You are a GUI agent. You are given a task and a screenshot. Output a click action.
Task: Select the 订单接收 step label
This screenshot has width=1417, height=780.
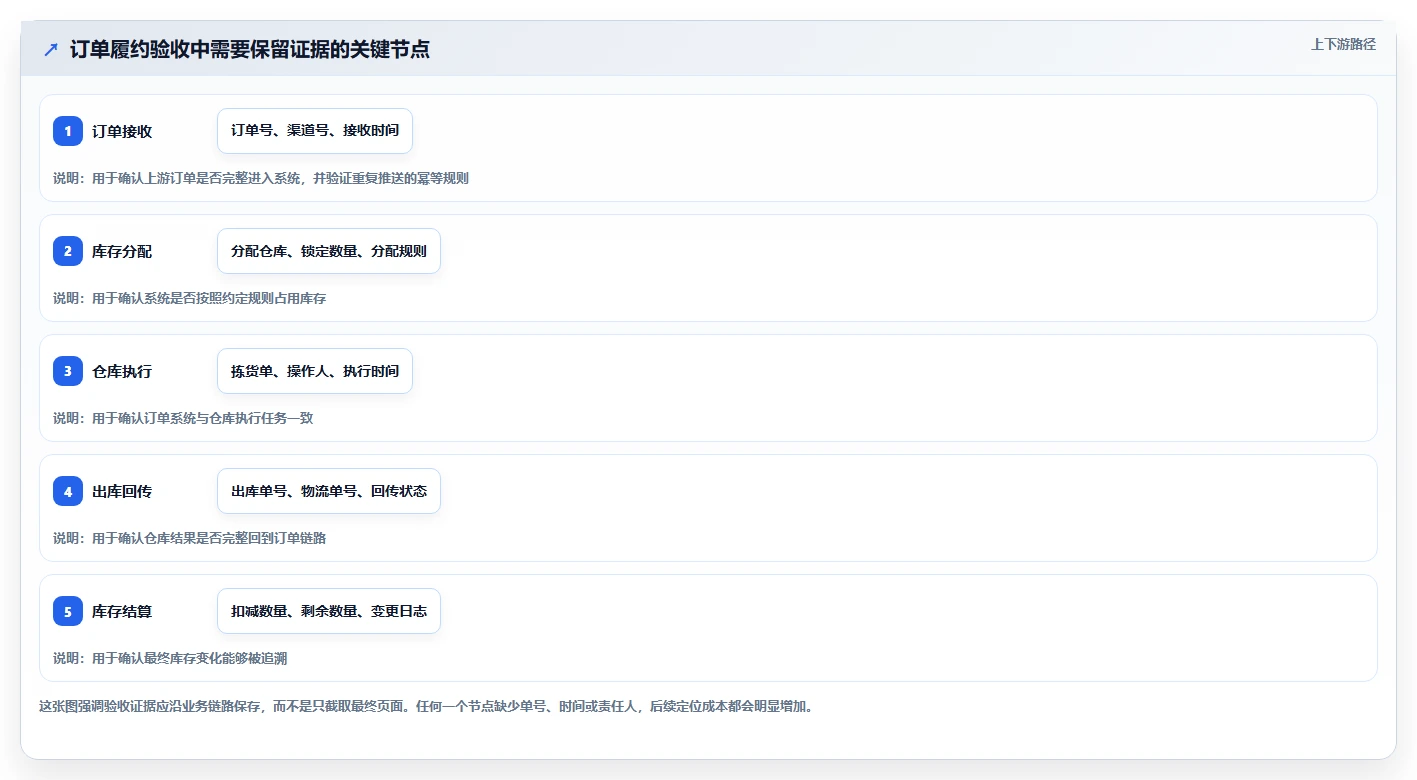[122, 131]
